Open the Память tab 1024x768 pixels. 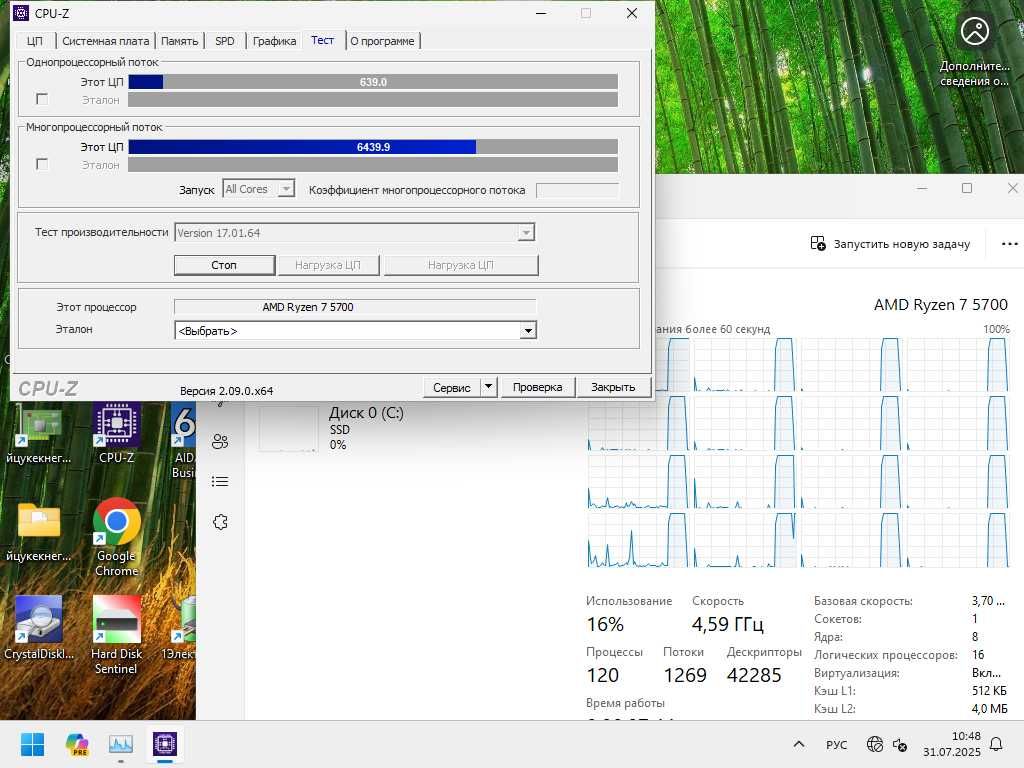click(180, 41)
